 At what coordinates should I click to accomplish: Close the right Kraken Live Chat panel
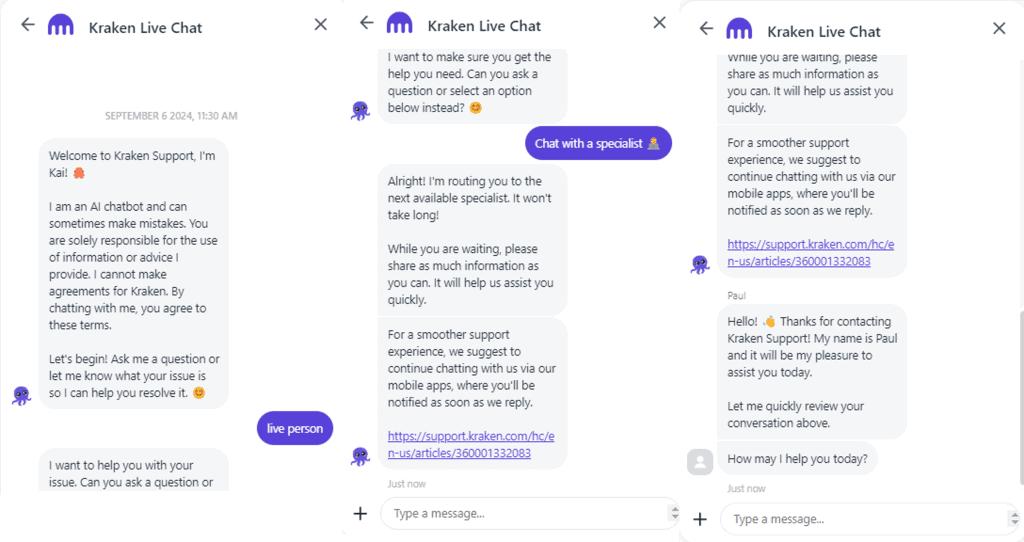point(999,29)
